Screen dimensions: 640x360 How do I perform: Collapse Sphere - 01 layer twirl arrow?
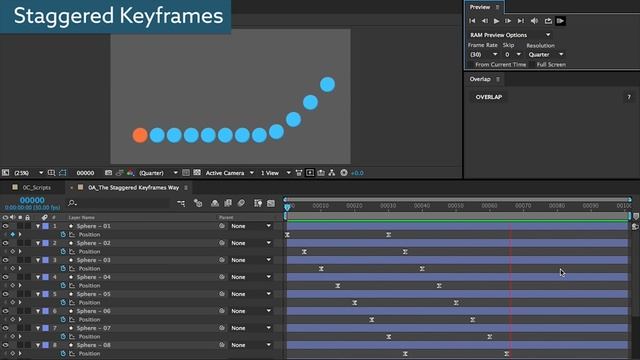pyautogui.click(x=38, y=226)
